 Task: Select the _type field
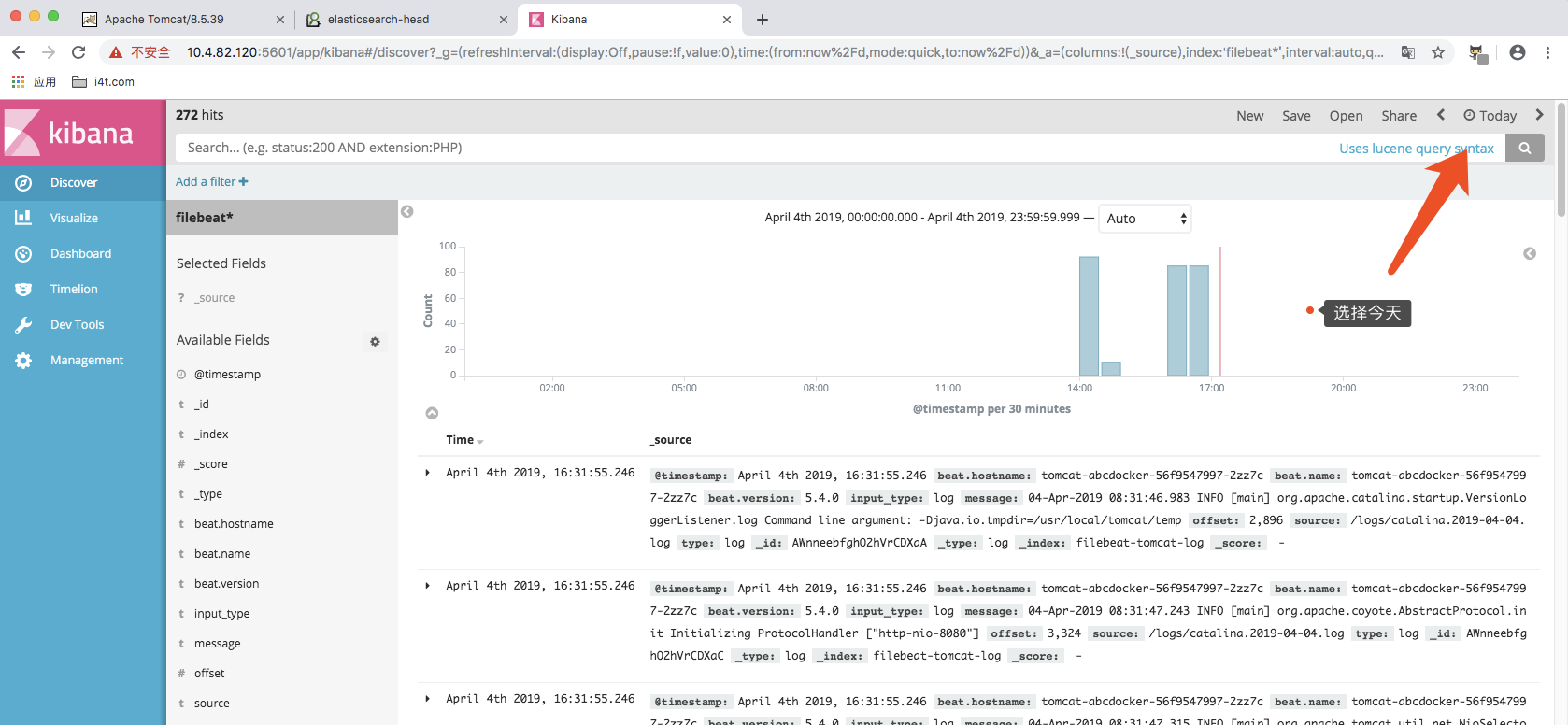[208, 494]
